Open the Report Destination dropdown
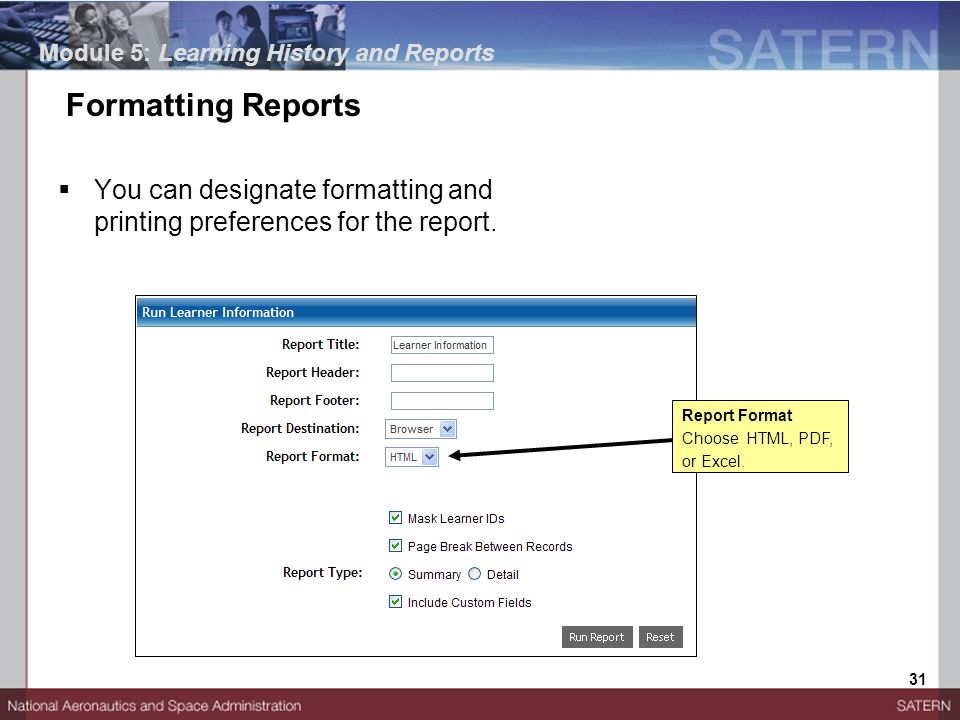Image resolution: width=960 pixels, height=720 pixels. point(421,429)
